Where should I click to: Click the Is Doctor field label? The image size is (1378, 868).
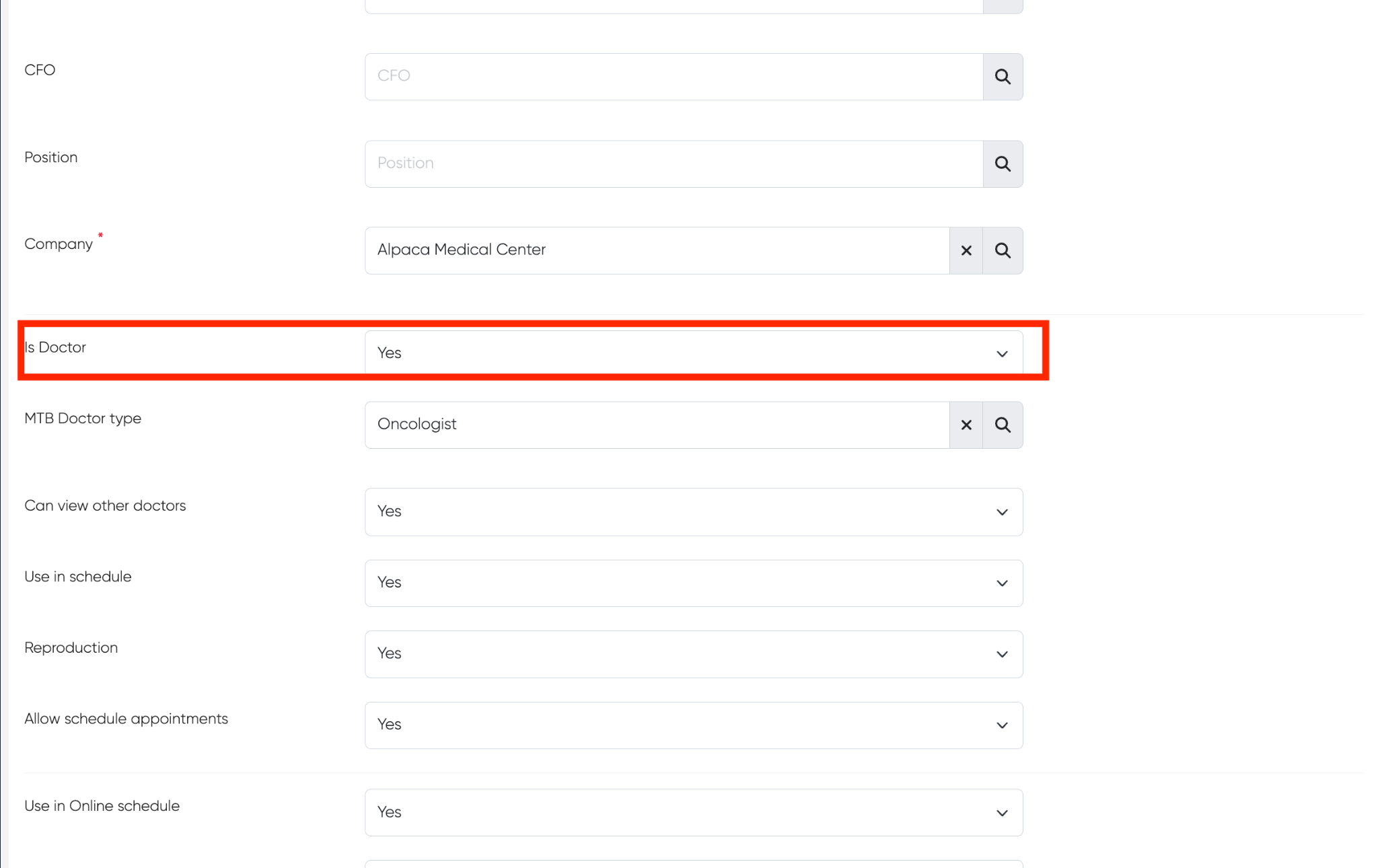tap(55, 347)
